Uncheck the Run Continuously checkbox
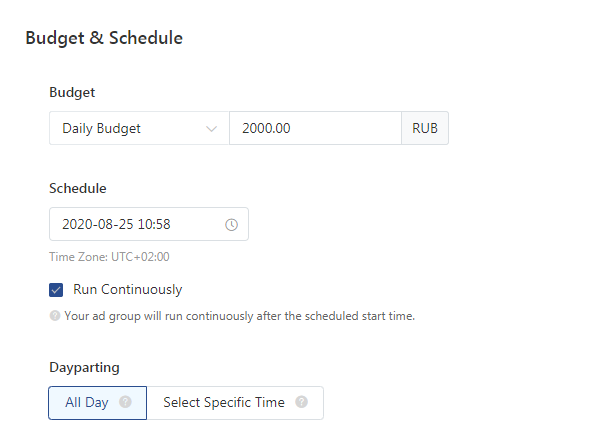Screen dimensions: 590x445 pyautogui.click(x=56, y=290)
